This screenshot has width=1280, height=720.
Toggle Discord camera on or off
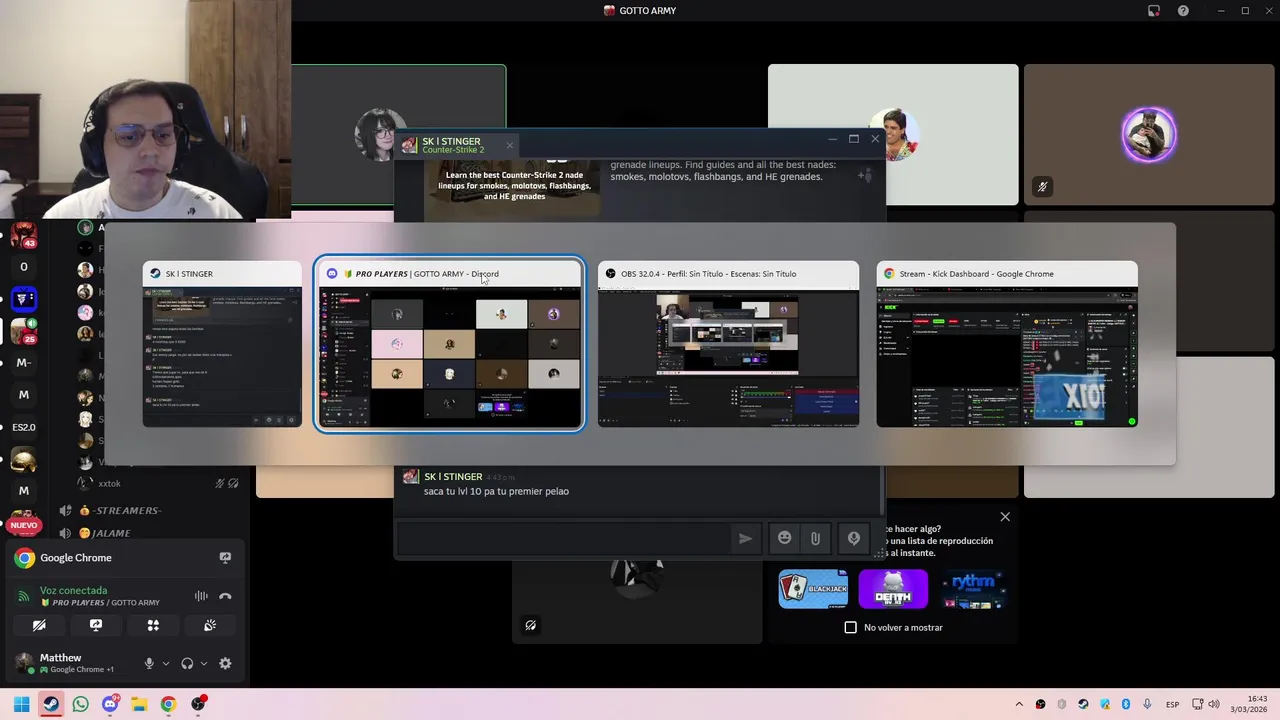[39, 625]
